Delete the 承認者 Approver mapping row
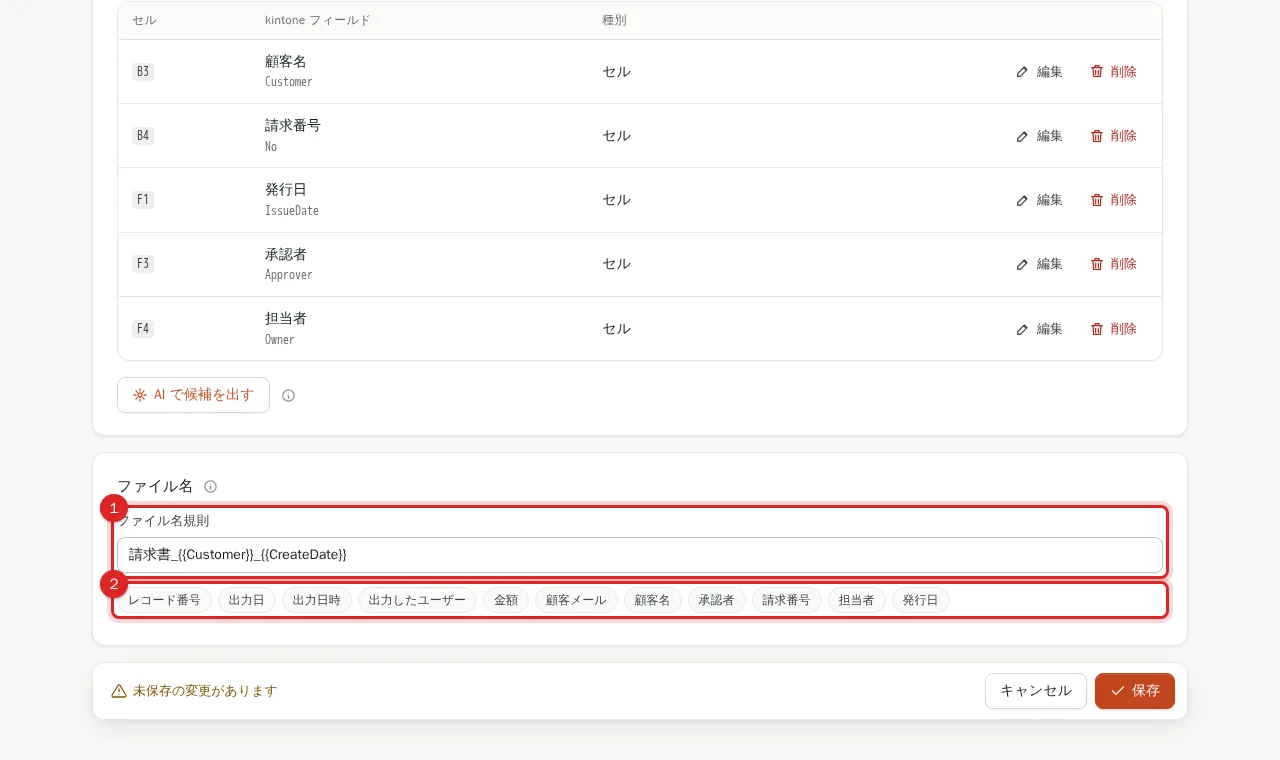 1113,264
